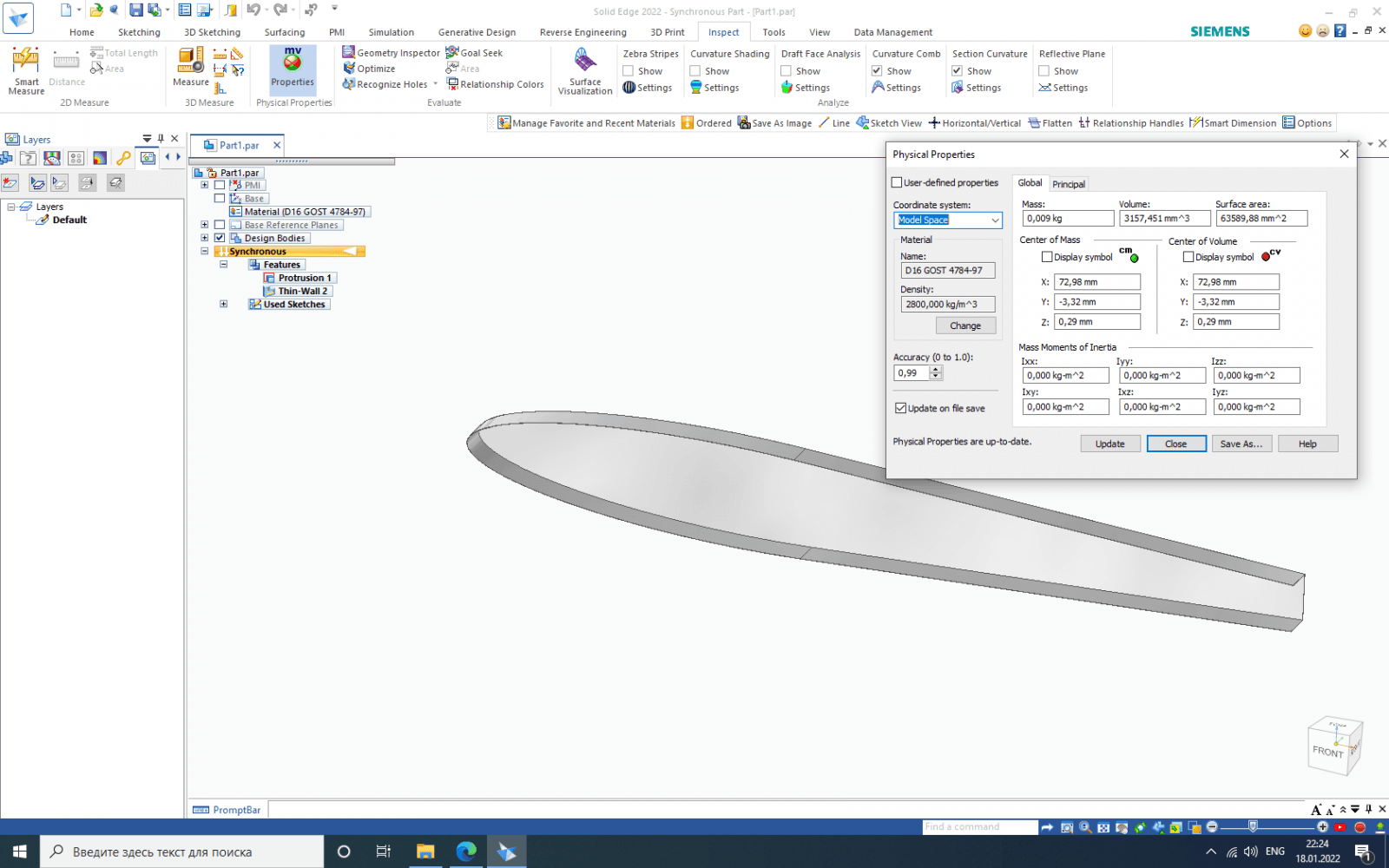Screen dimensions: 1389x868
Task: Open the Data Management ribbon tab
Action: click(x=892, y=32)
